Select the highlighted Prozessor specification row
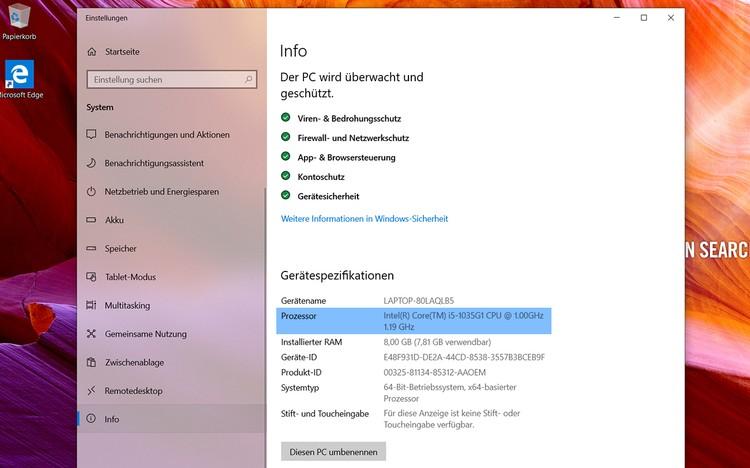Image resolution: width=750 pixels, height=468 pixels. (x=414, y=320)
